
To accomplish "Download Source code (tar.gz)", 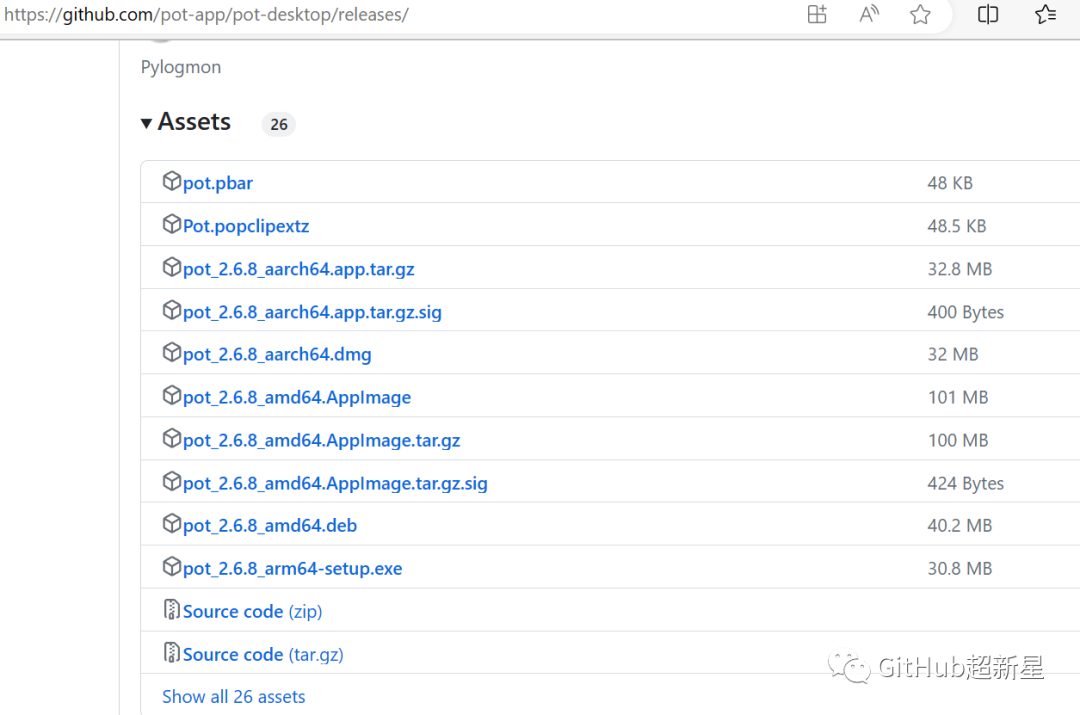I will click(263, 654).
